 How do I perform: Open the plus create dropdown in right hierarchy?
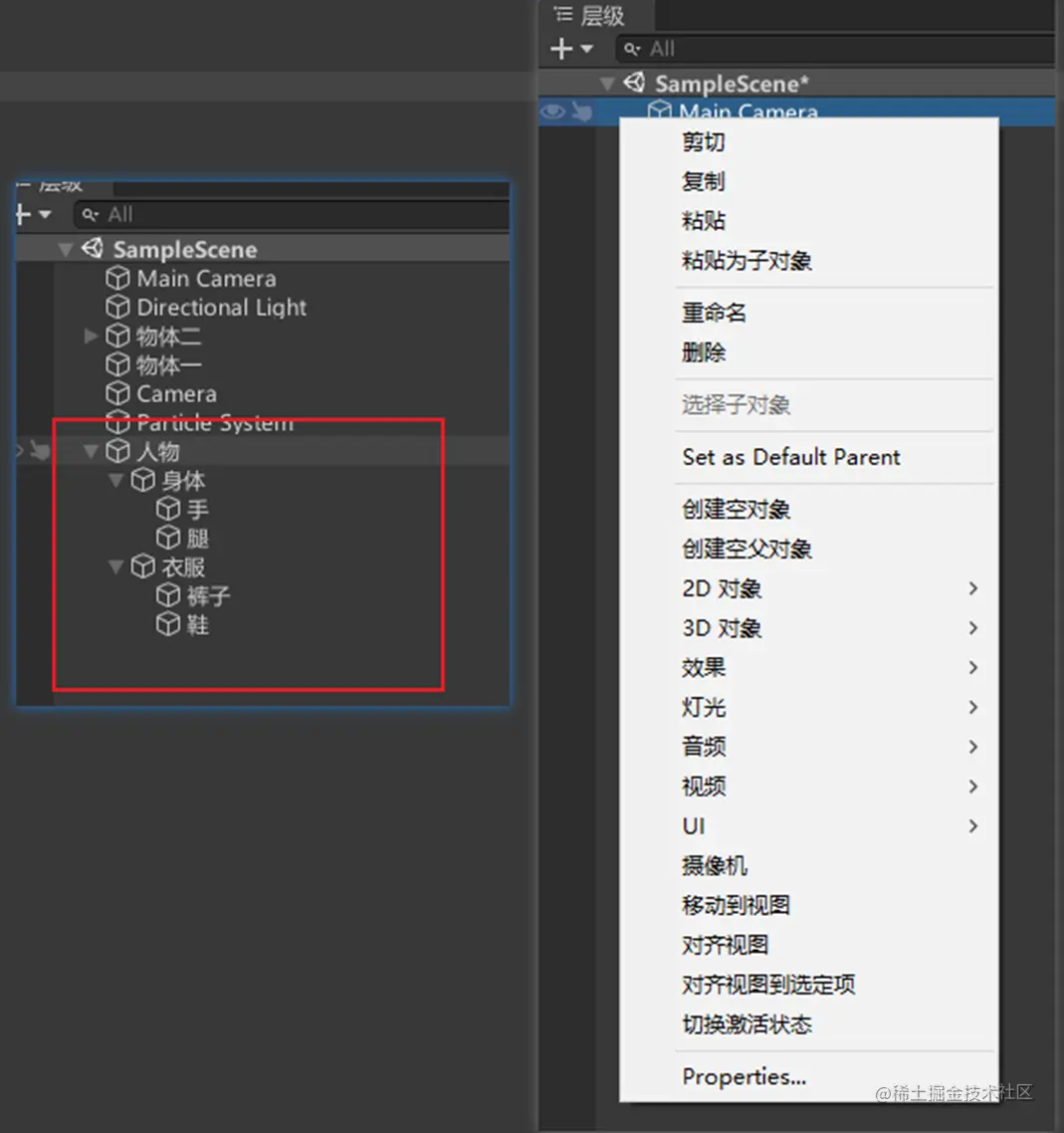(571, 49)
